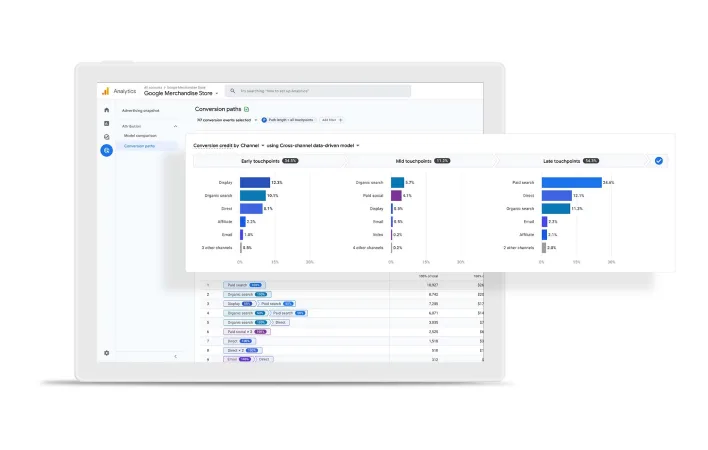708x450 pixels.
Task: Open Advertising snapshot in the sidebar
Action: pyautogui.click(x=140, y=111)
